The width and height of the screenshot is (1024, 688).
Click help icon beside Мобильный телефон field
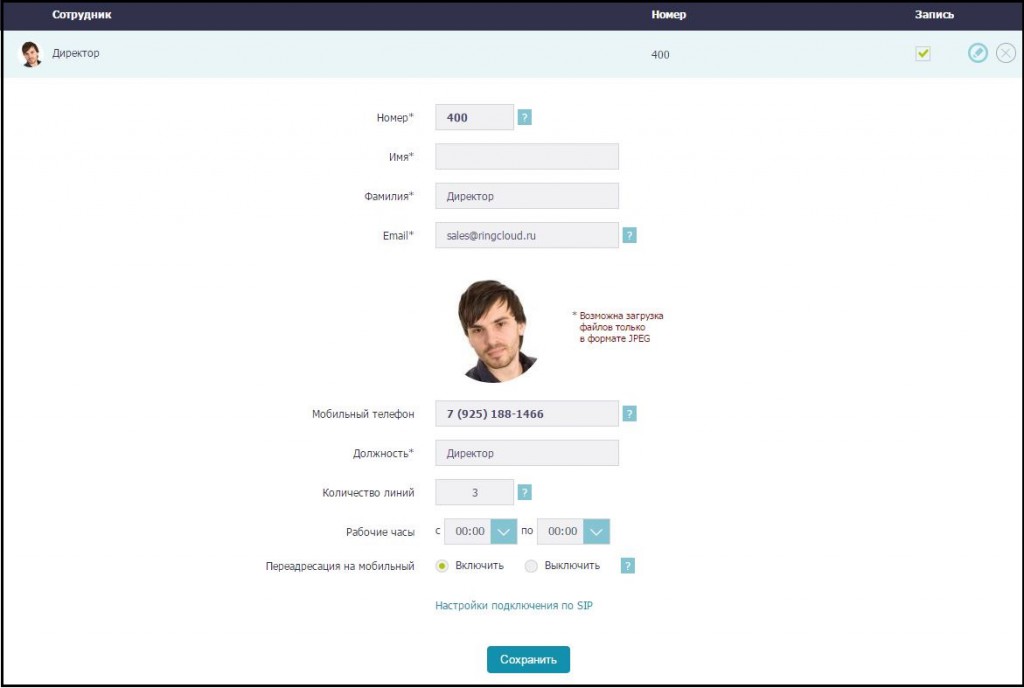[629, 413]
